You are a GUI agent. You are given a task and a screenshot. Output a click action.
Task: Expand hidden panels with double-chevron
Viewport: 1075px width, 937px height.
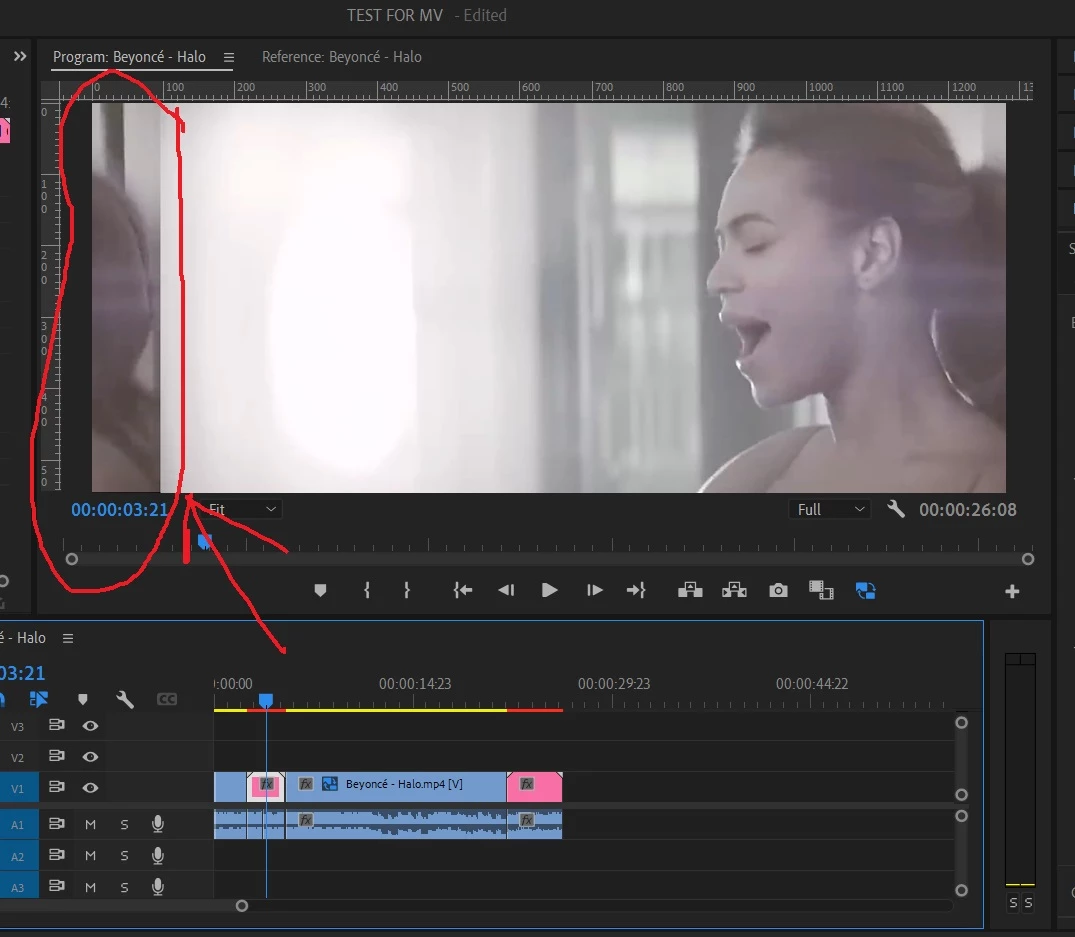(20, 56)
